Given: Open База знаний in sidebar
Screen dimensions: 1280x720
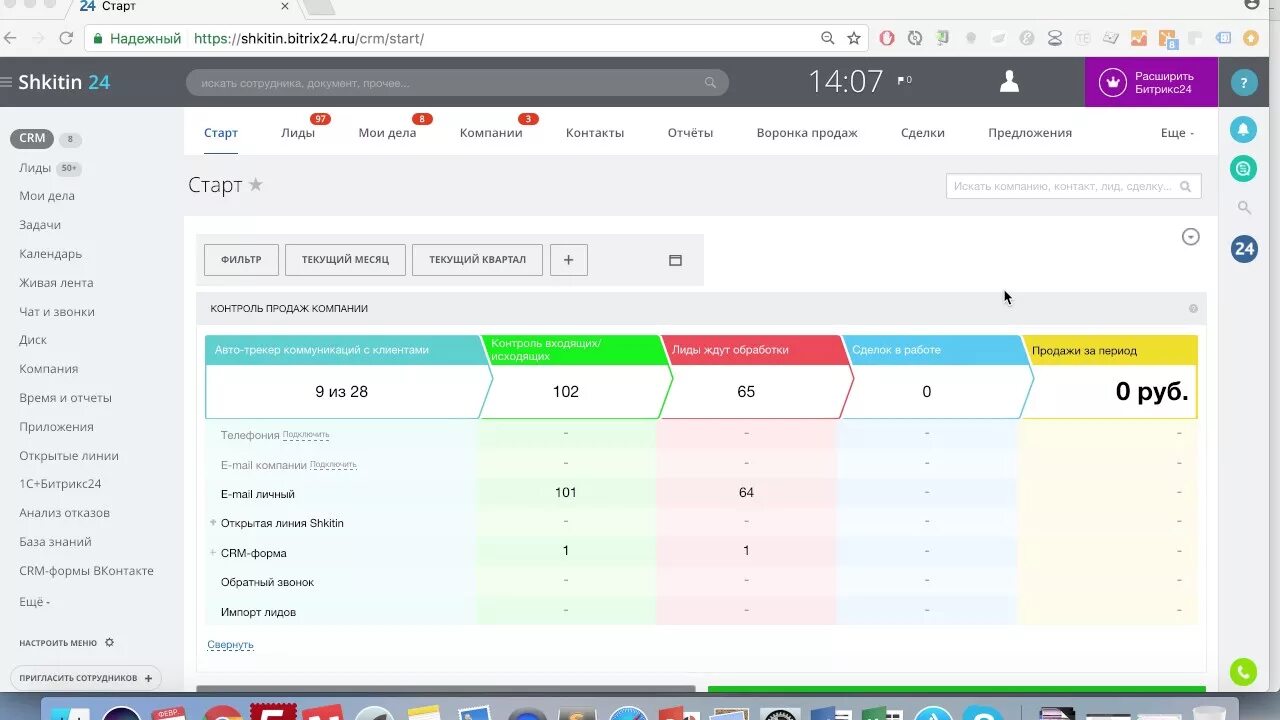Looking at the screenshot, I should 55,542.
